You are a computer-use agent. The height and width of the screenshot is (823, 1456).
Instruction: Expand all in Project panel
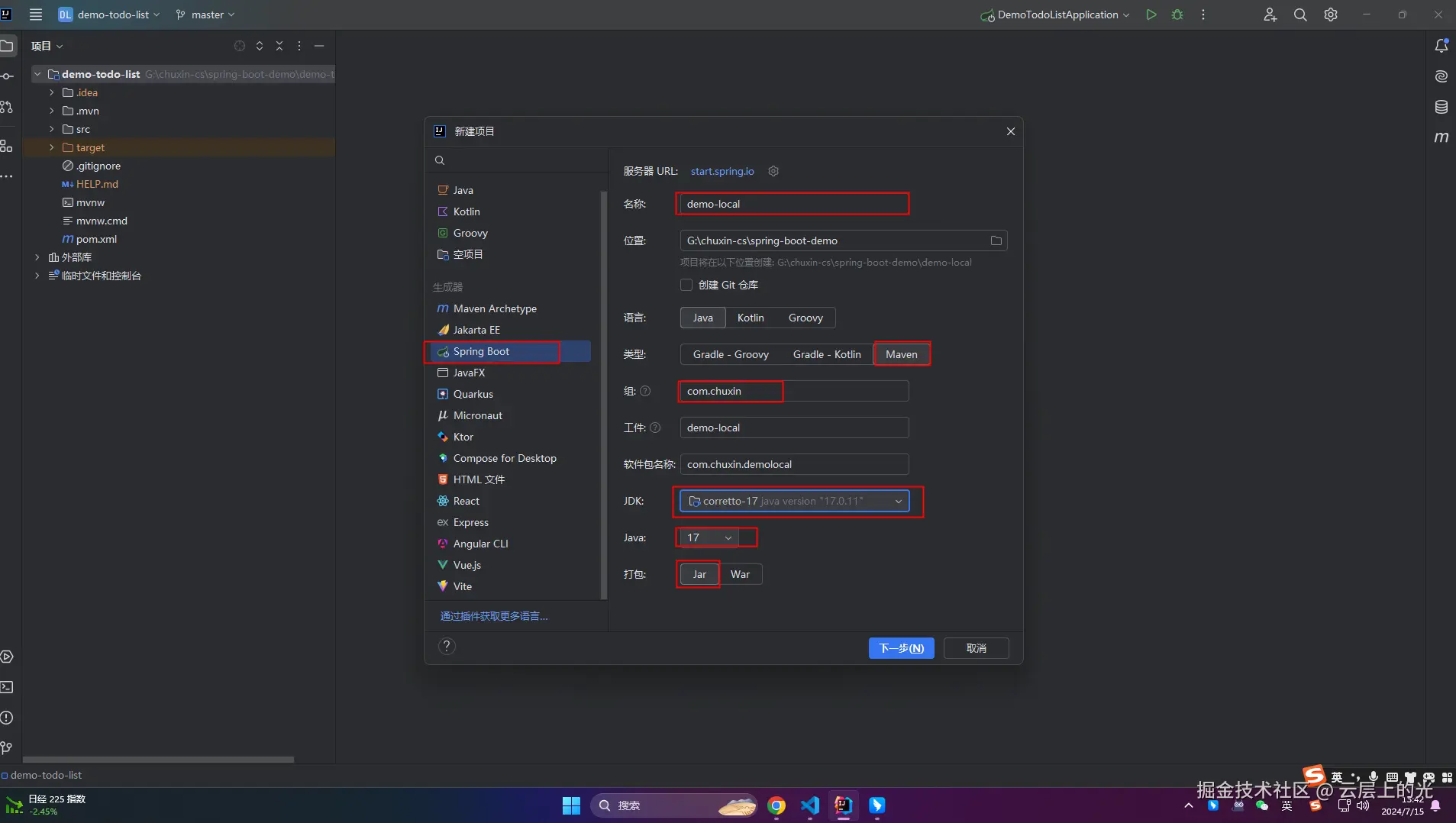[260, 46]
